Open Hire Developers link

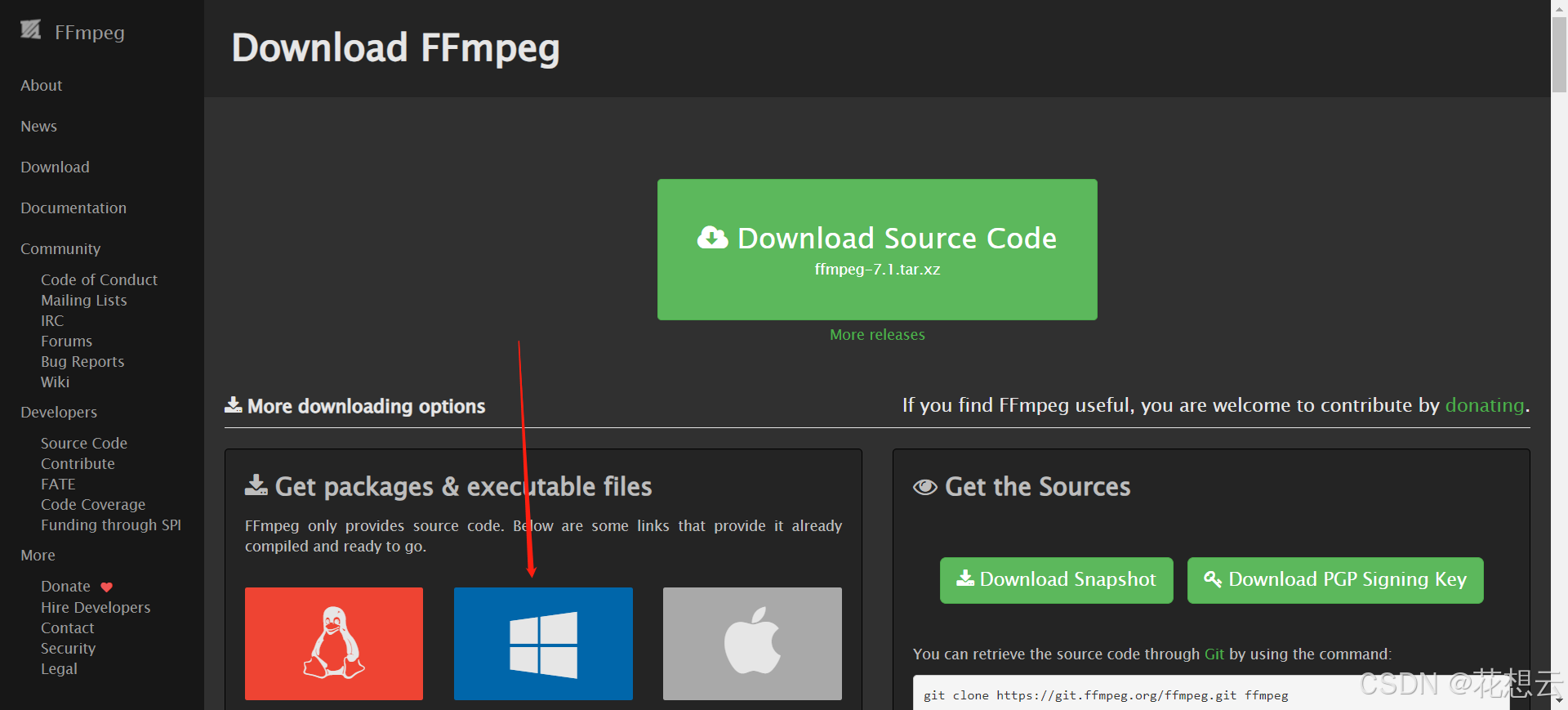point(96,608)
